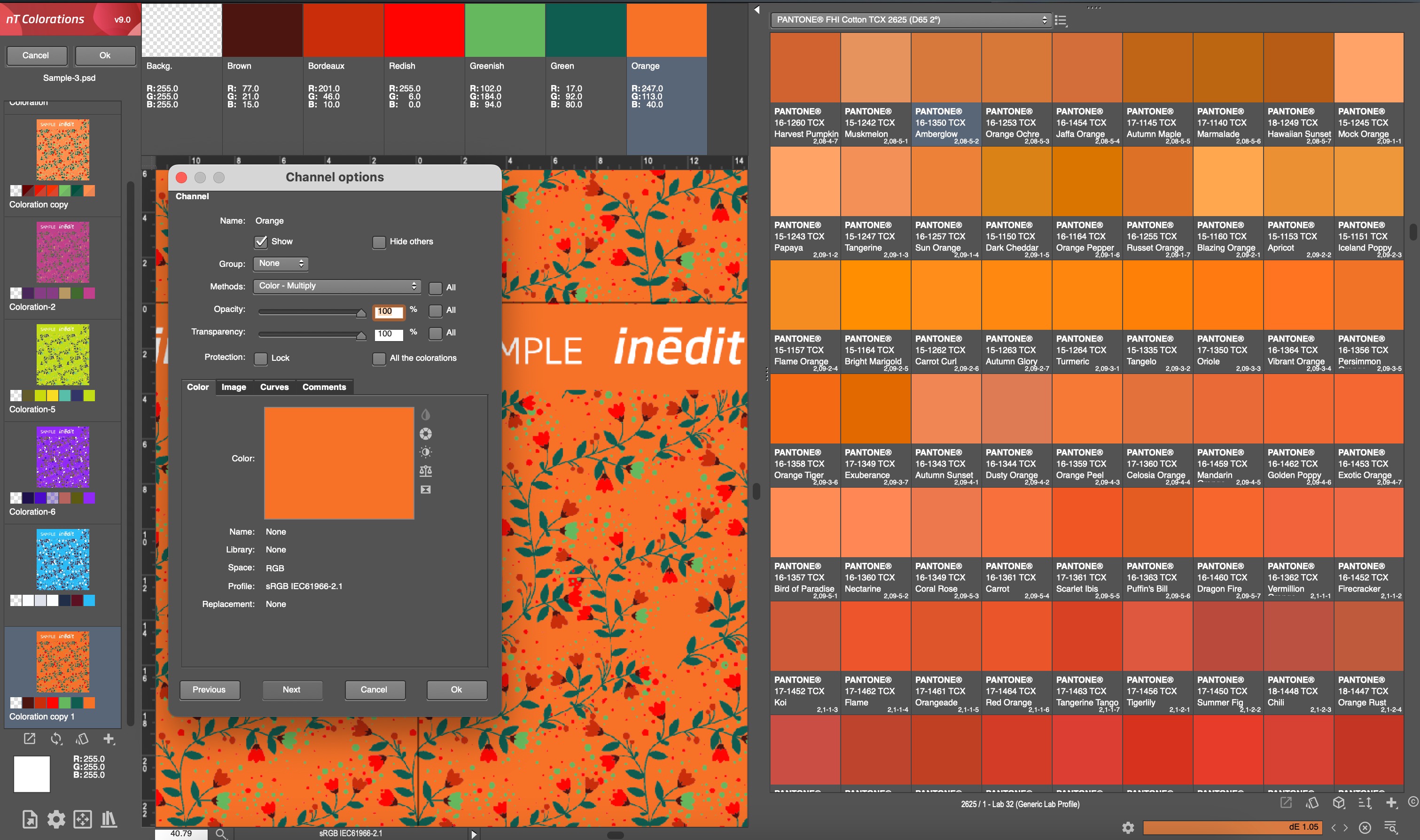1420x840 pixels.
Task: Click the circled X icon beside dE bar
Action: click(x=1365, y=827)
